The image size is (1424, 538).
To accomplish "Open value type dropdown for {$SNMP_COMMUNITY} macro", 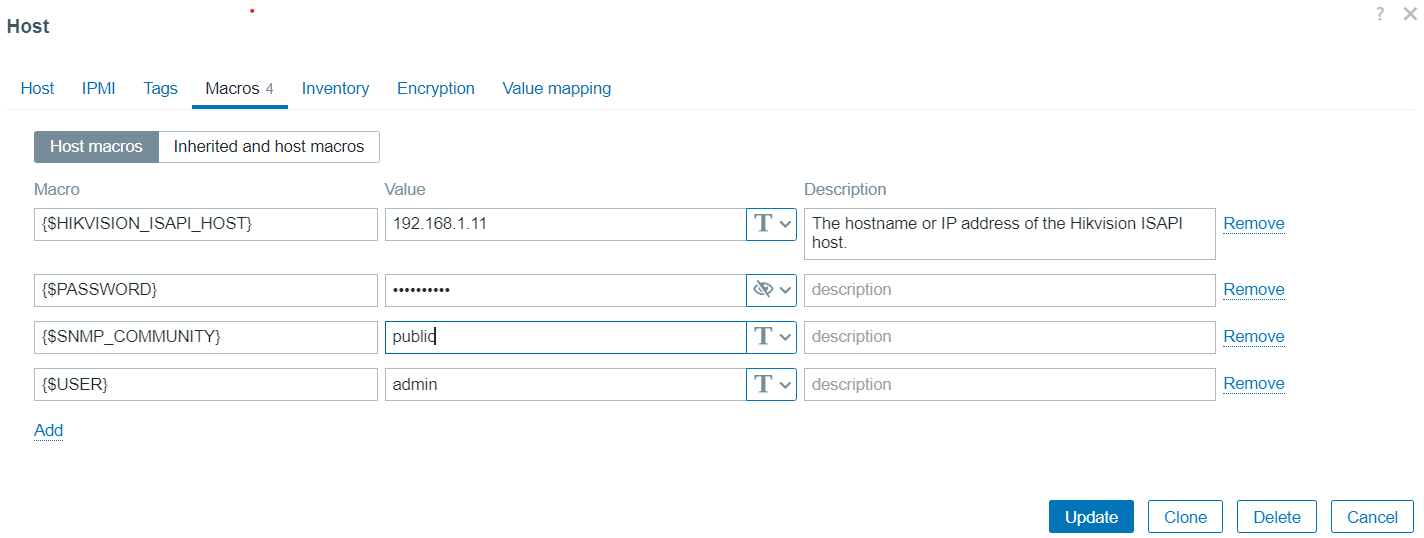I will 771,337.
